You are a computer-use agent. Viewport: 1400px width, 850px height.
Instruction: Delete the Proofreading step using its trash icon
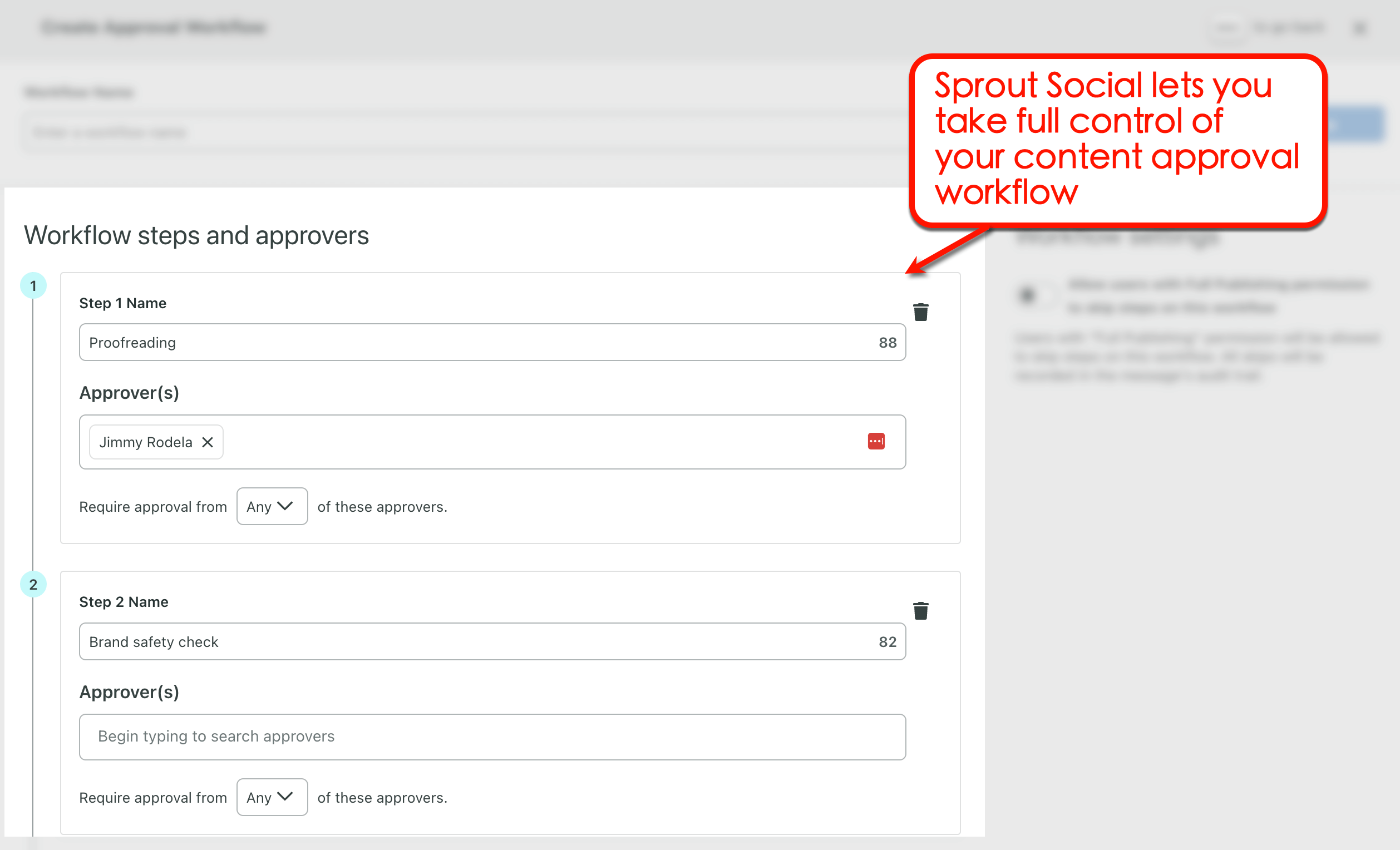pos(921,312)
